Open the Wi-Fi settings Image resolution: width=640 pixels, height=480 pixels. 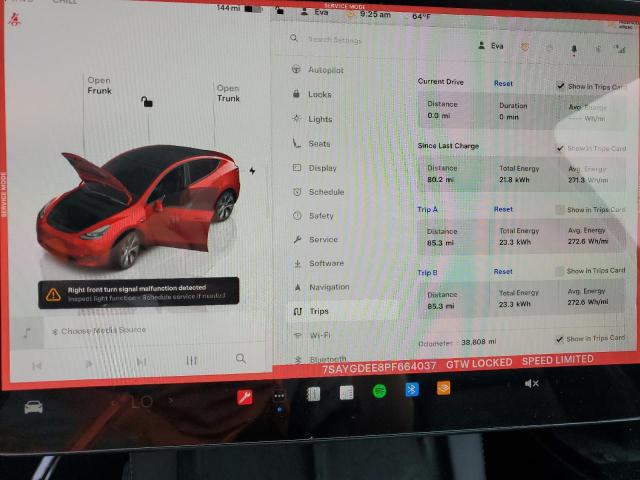tap(312, 335)
